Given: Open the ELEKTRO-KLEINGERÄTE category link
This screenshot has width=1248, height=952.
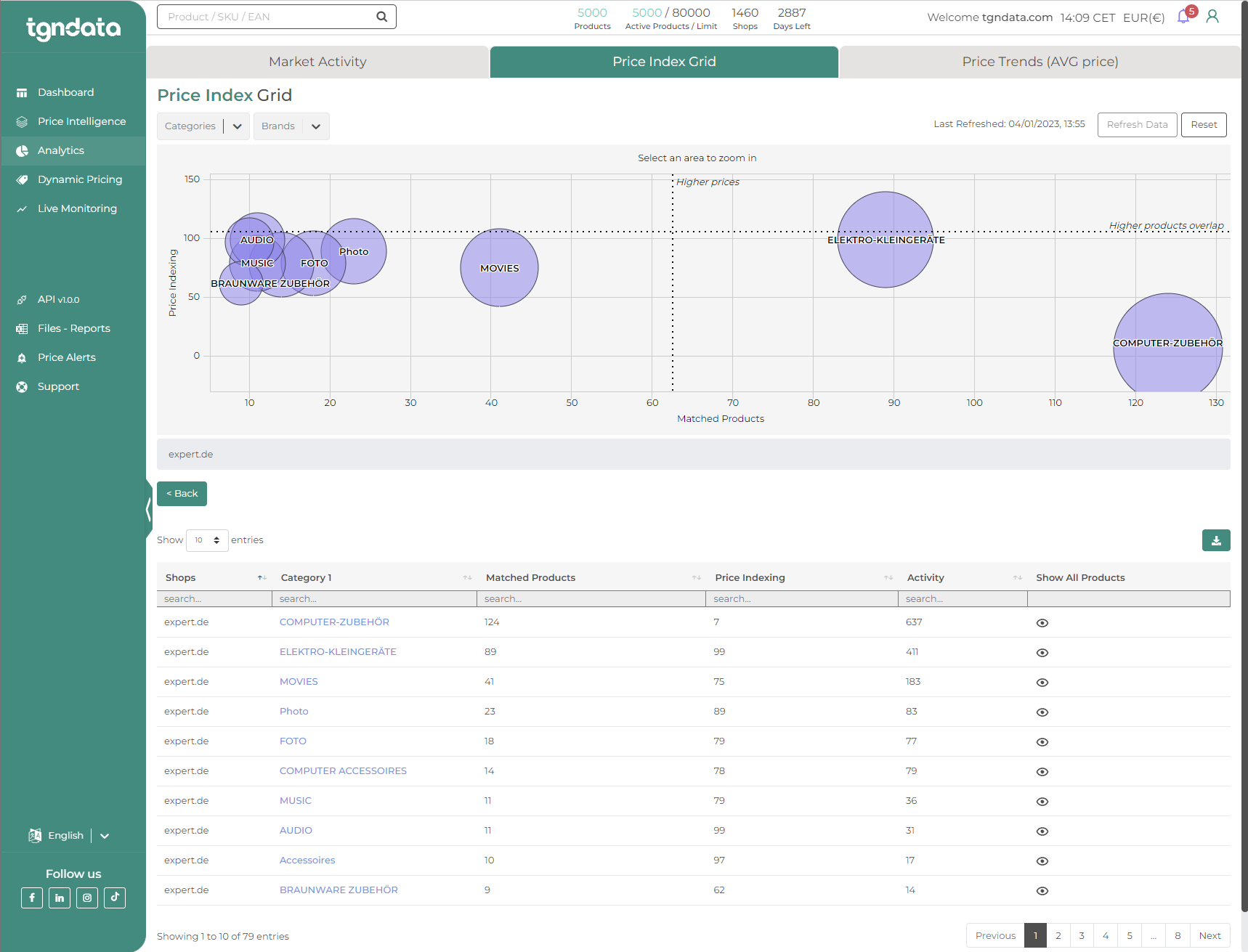Looking at the screenshot, I should (338, 652).
